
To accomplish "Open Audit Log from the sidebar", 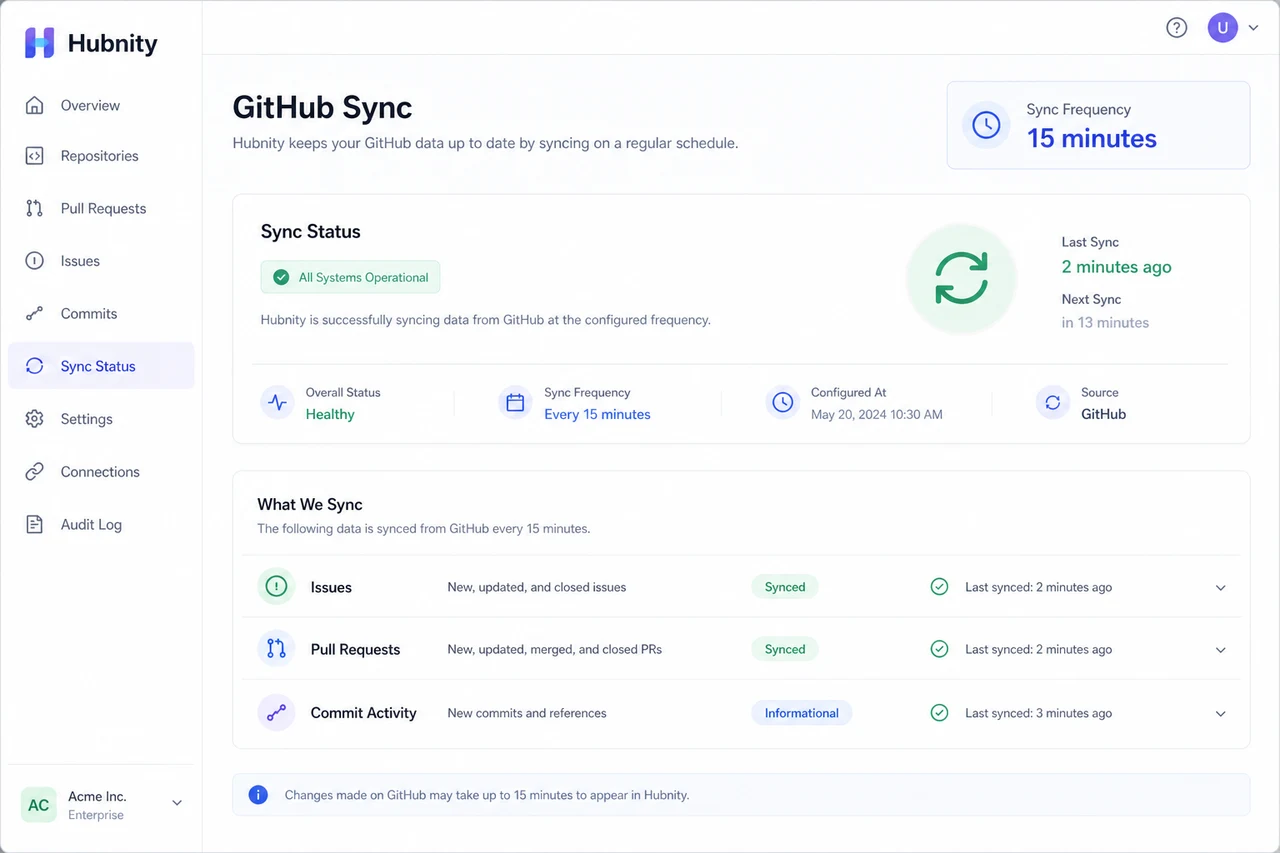I will tap(101, 524).
